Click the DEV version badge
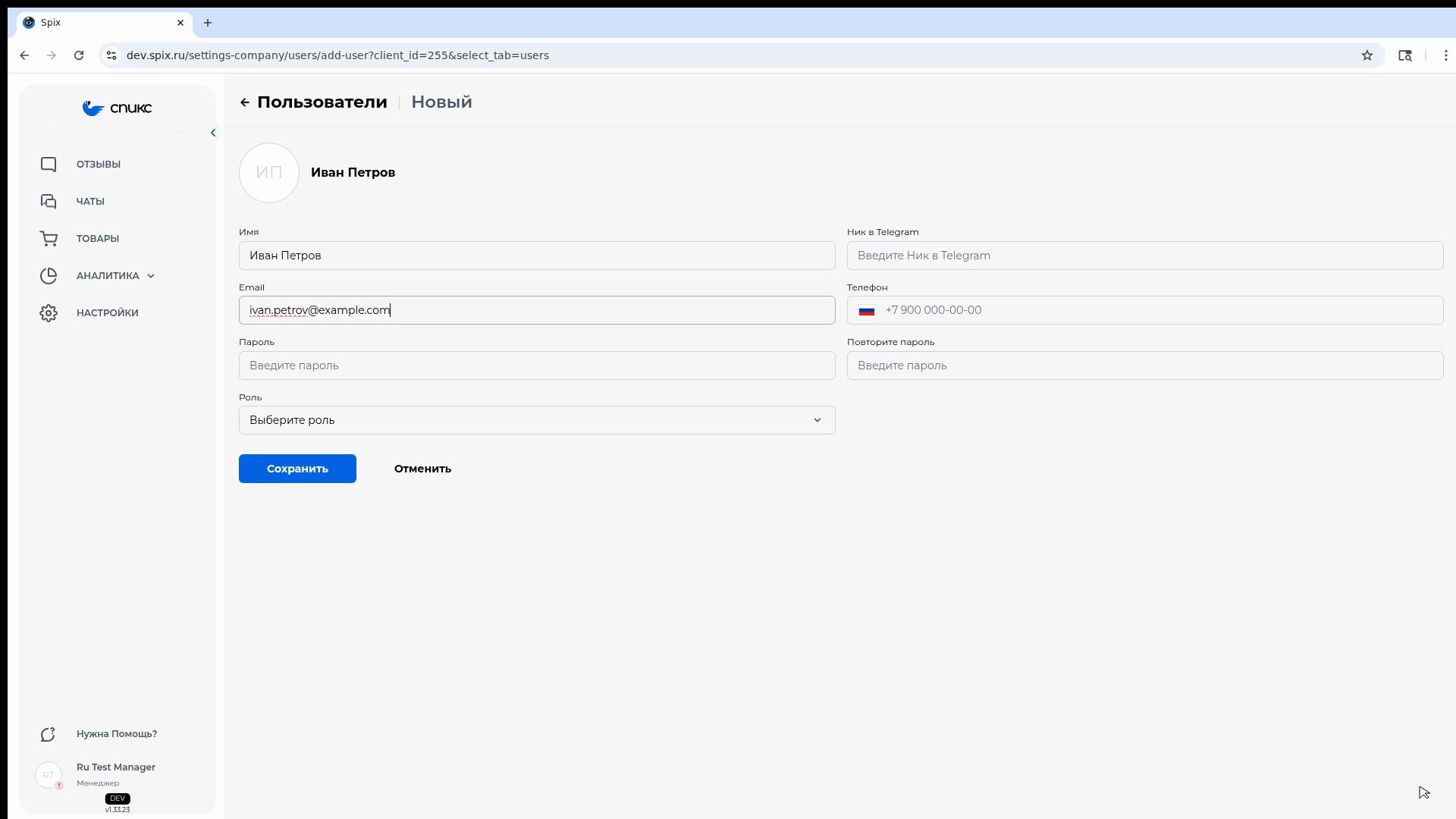The image size is (1456, 819). [118, 799]
